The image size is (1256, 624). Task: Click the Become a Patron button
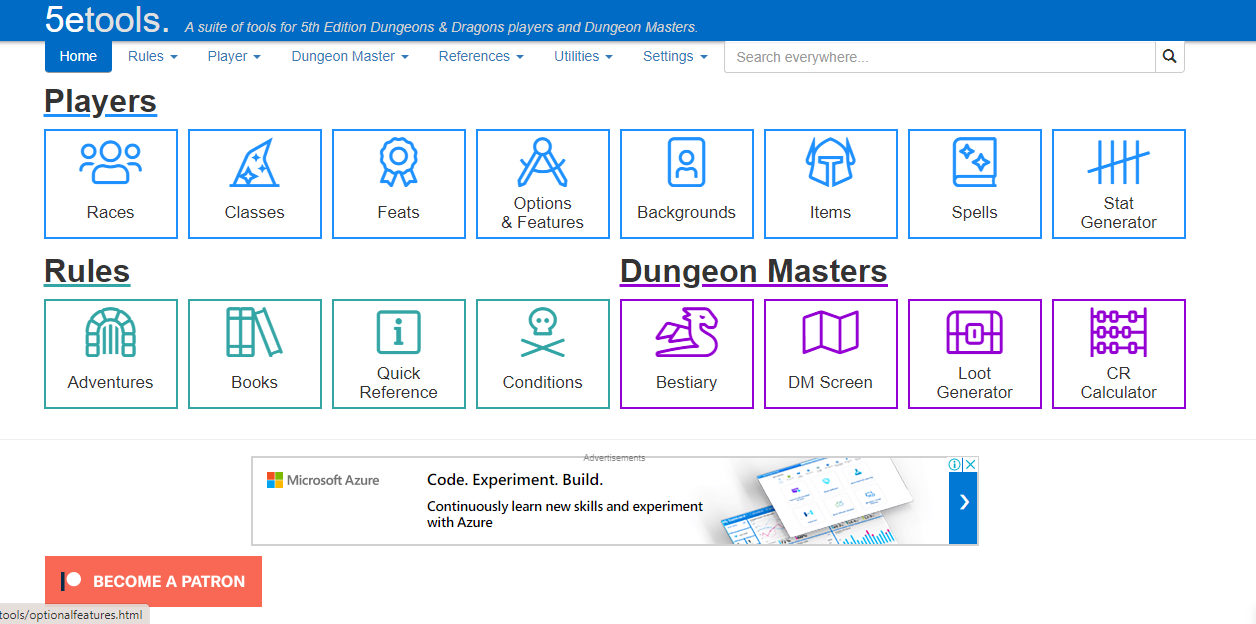click(153, 581)
